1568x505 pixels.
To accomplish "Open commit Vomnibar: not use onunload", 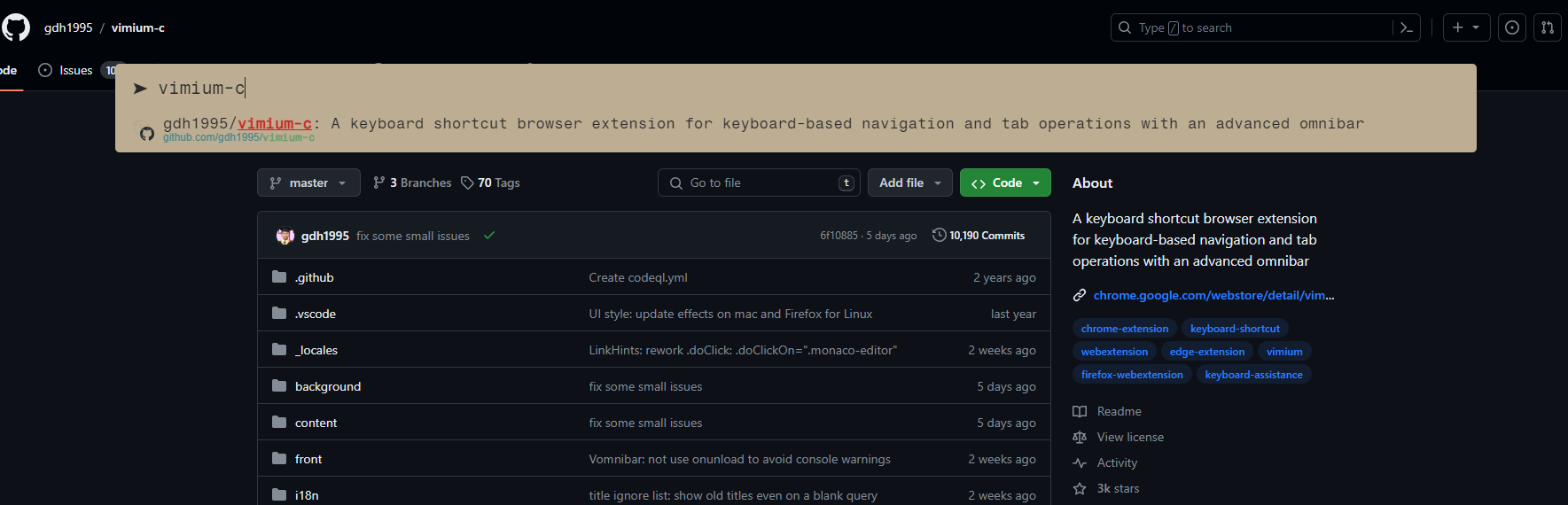I will [x=739, y=459].
